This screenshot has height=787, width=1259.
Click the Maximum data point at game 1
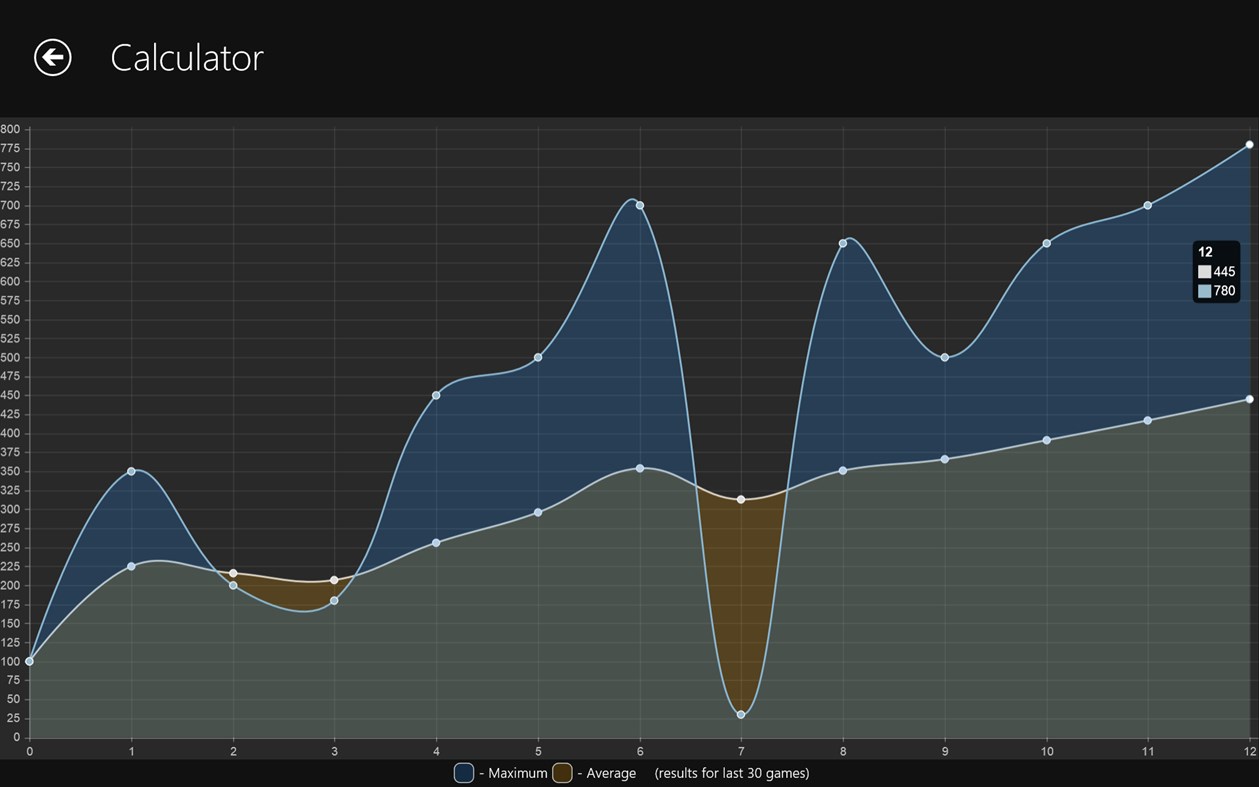[x=131, y=471]
